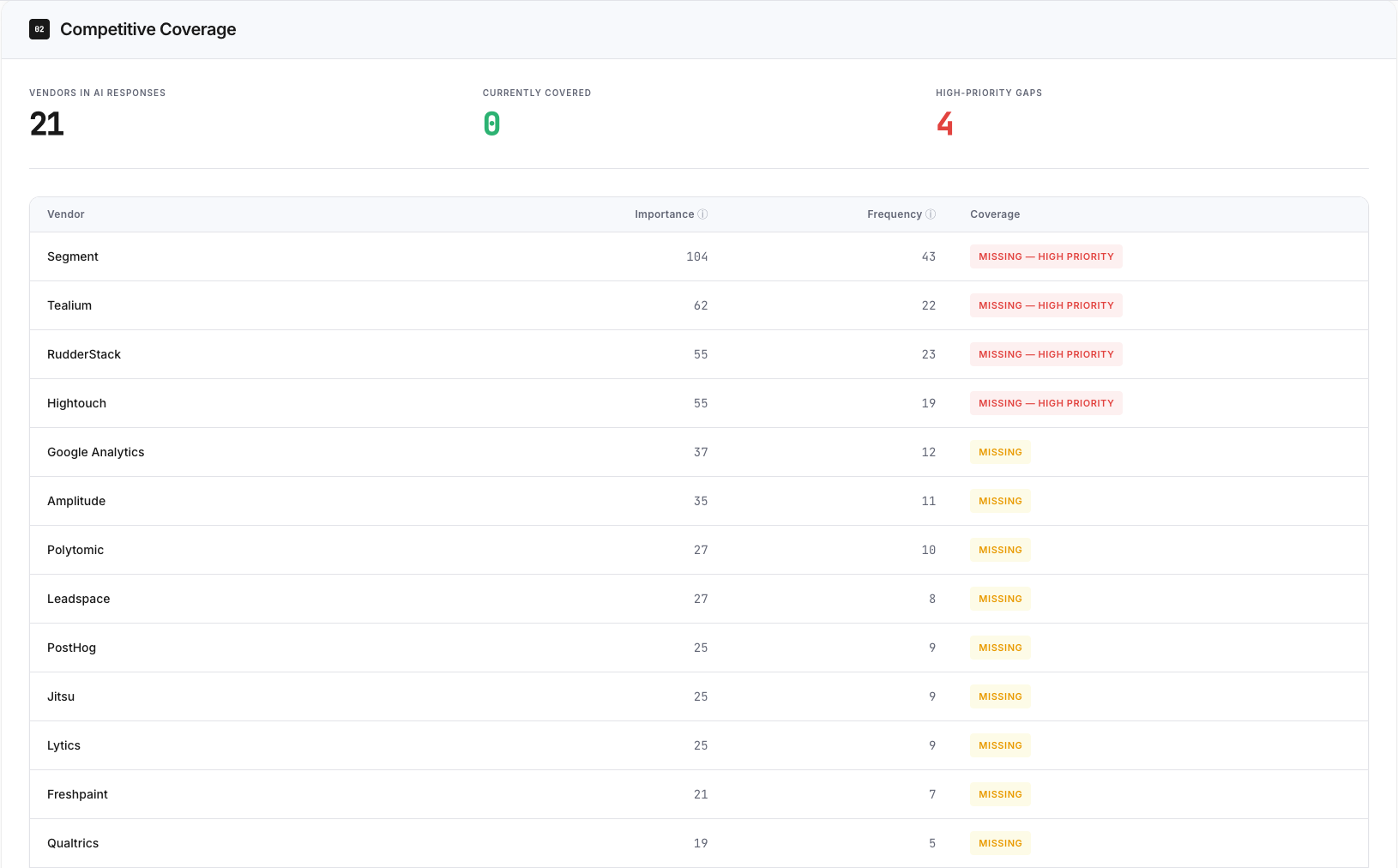Select the Missing badge for Jitsu
Screen dimensions: 1398x868
click(x=1000, y=696)
